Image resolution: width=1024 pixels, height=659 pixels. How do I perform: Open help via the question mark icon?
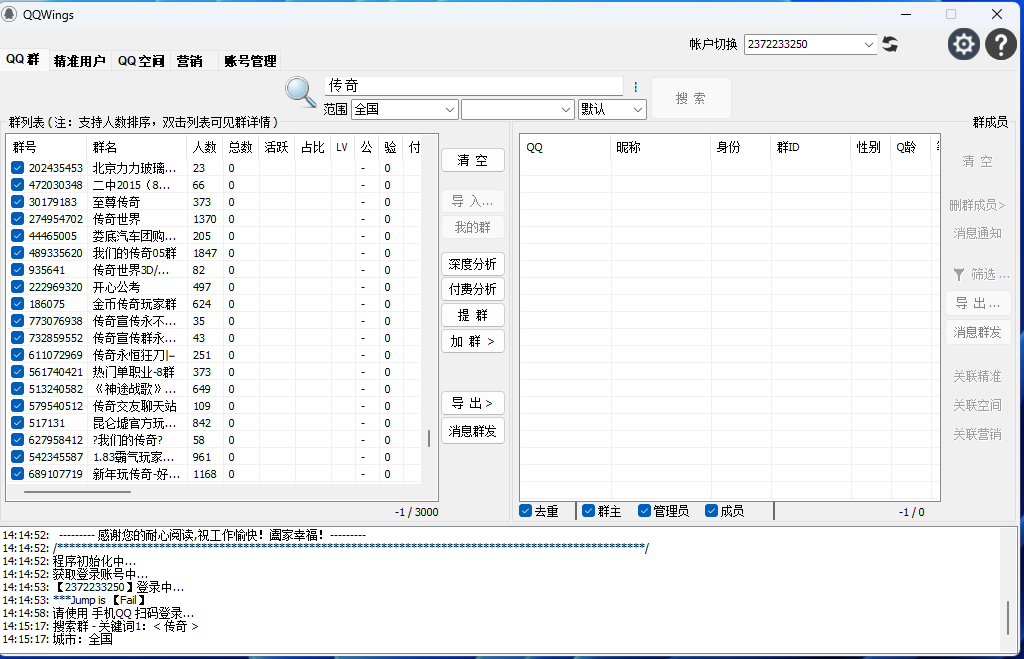[1001, 44]
